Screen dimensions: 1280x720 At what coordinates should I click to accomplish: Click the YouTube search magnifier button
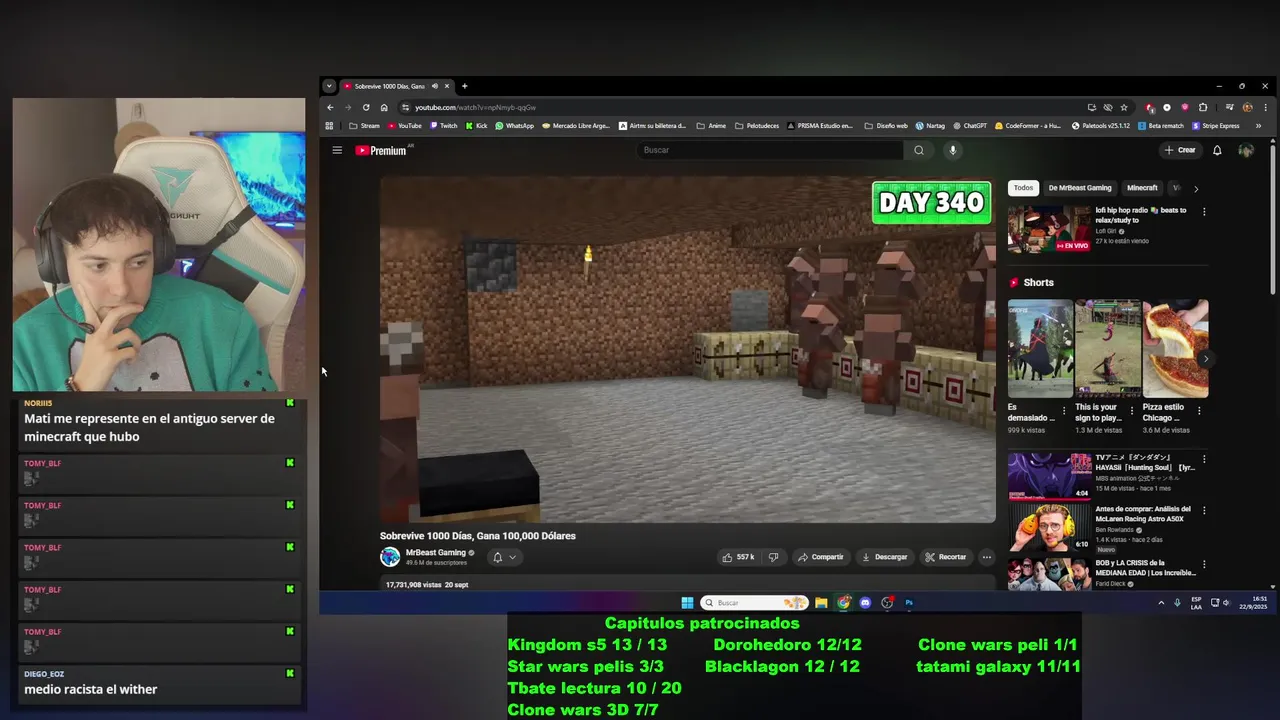click(919, 150)
